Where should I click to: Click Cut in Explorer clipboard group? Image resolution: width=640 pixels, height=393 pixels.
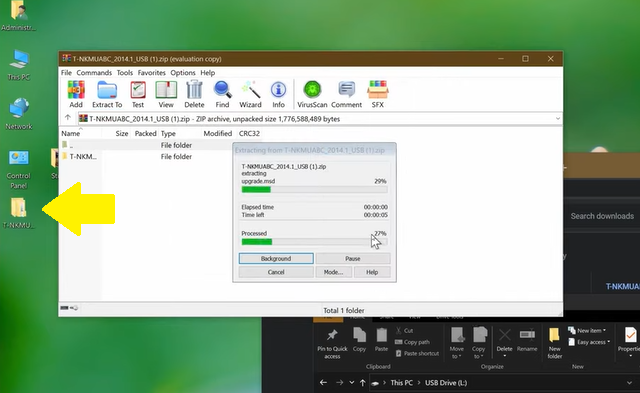(404, 331)
